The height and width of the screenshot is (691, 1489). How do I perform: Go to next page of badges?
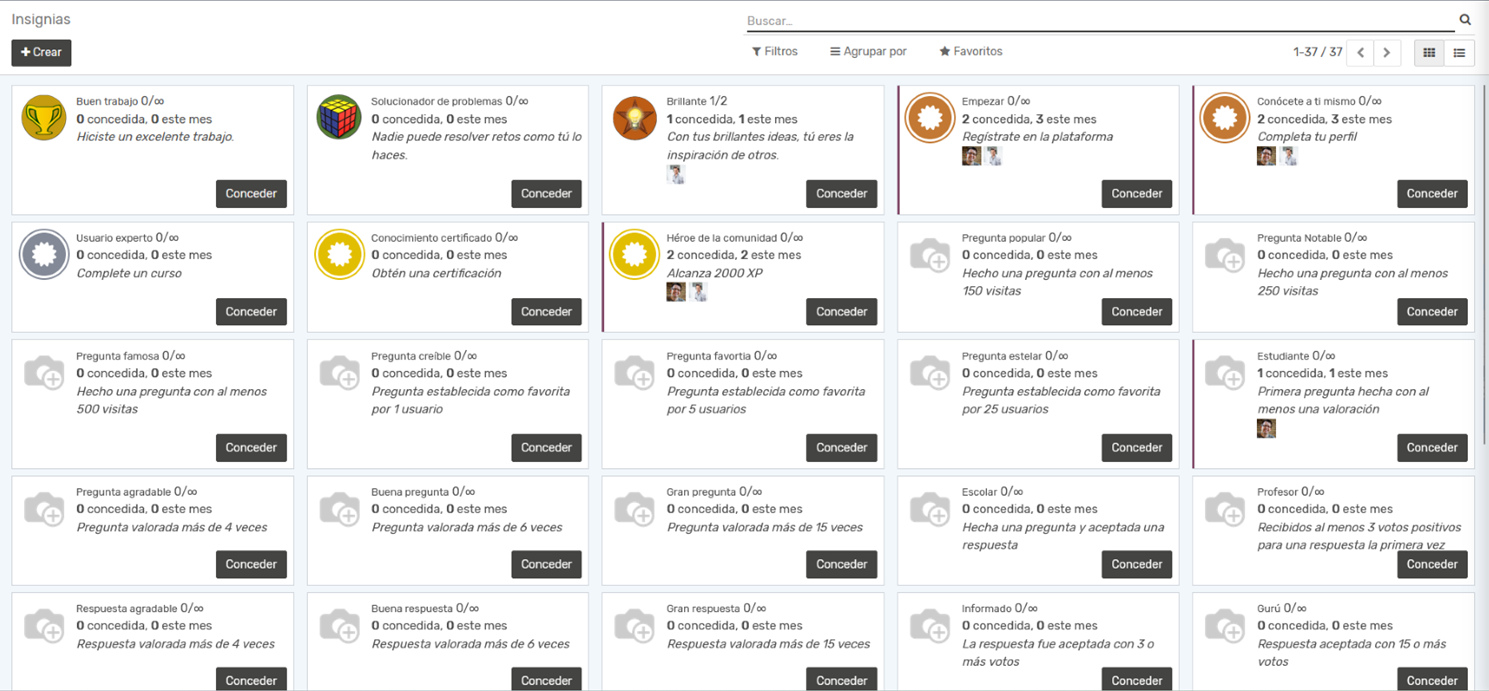[x=1386, y=53]
